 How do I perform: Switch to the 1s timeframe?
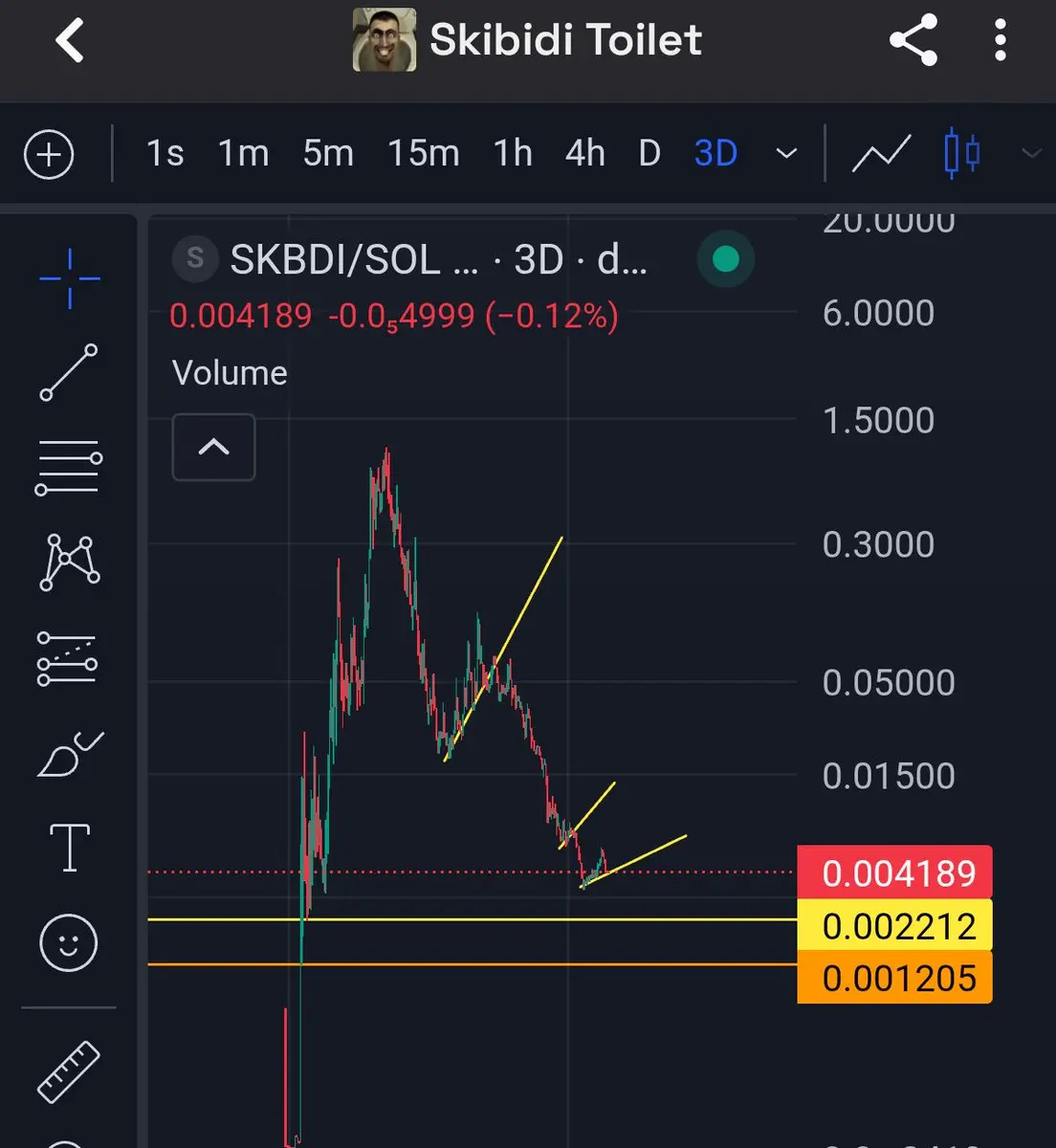(165, 153)
